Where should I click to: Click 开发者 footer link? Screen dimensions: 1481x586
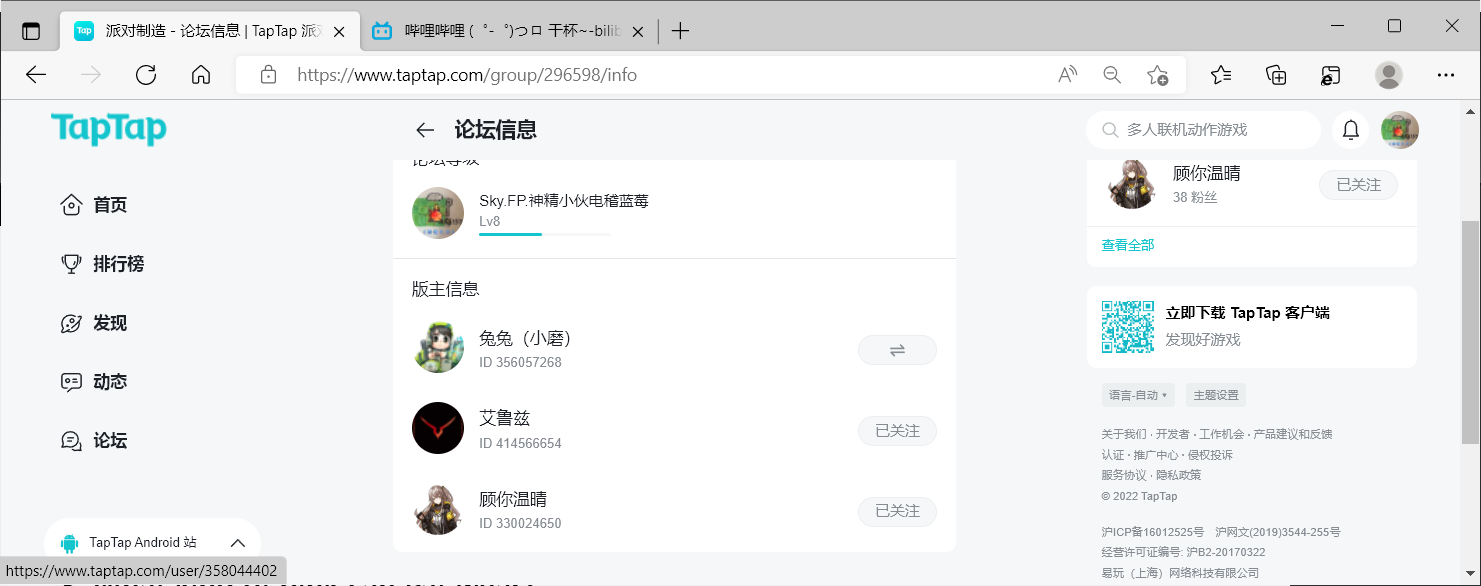(x=1173, y=434)
